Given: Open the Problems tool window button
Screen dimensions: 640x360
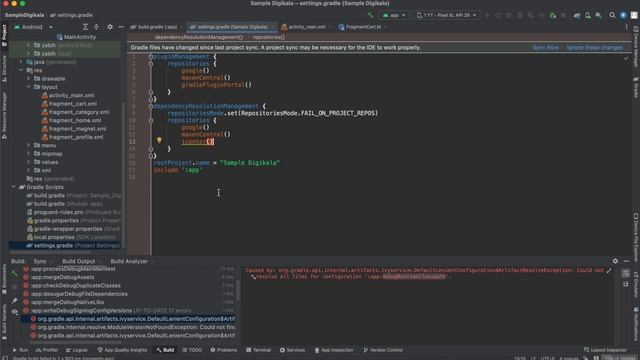Looking at the screenshot, I should click(x=224, y=350).
